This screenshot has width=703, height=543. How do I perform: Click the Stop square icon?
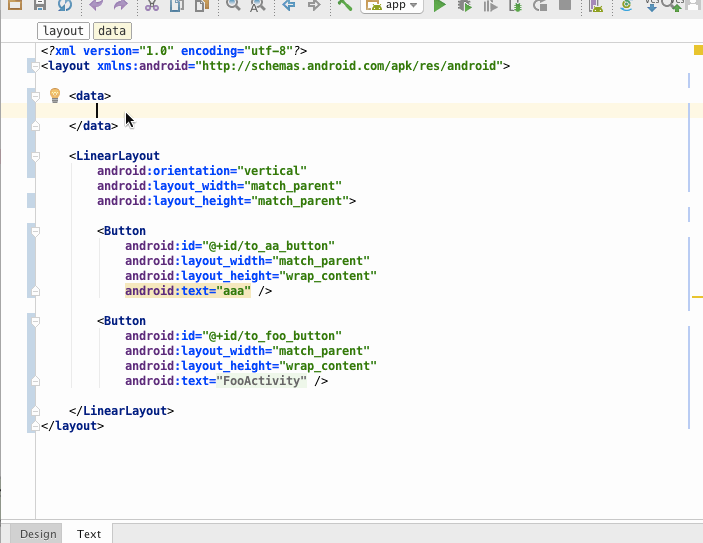pyautogui.click(x=565, y=4)
